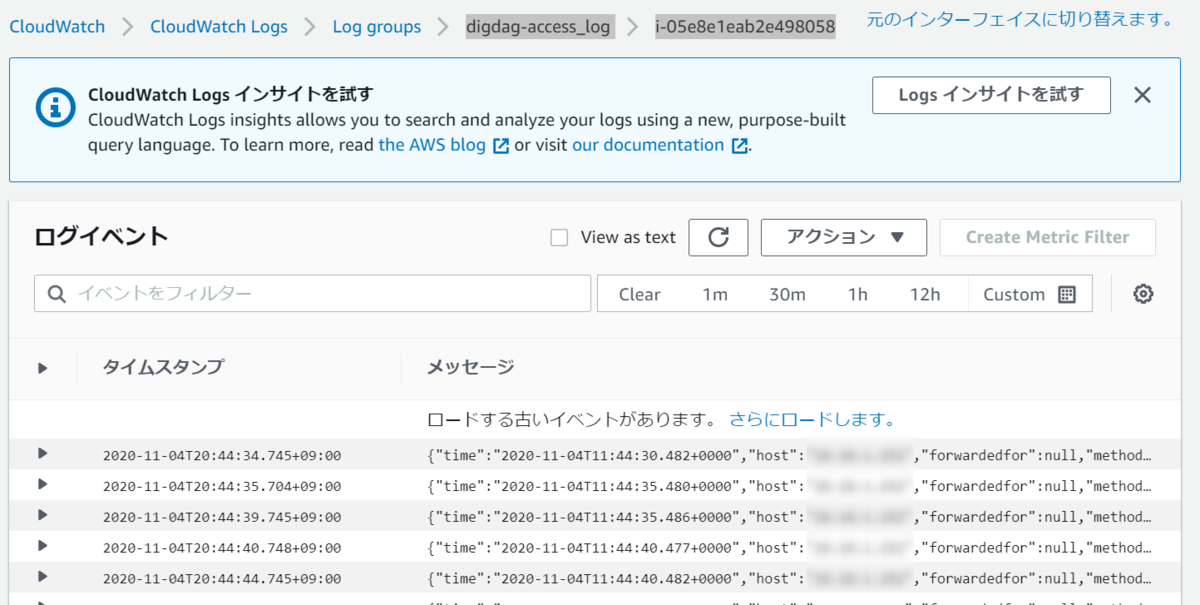Open the CloudWatch Logs breadcrumb
Screen dimensions: 1200x605
click(x=219, y=27)
